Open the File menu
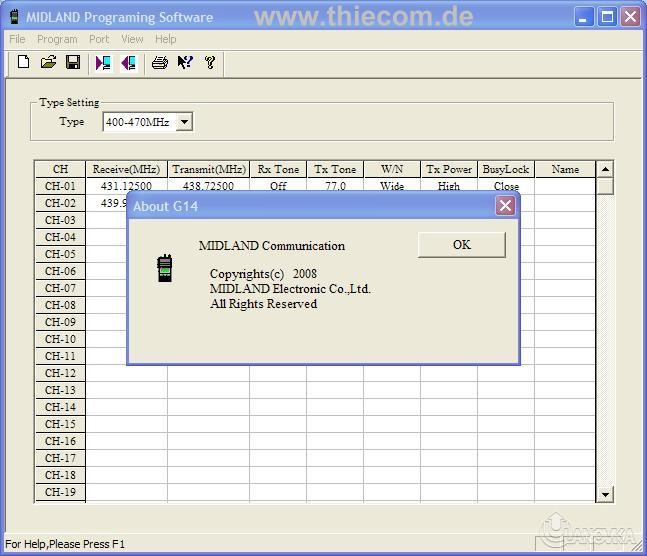Image resolution: width=647 pixels, height=556 pixels. [17, 39]
